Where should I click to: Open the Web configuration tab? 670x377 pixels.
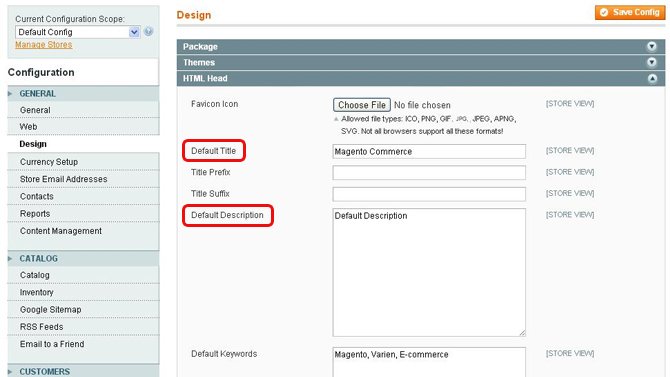(x=83, y=127)
